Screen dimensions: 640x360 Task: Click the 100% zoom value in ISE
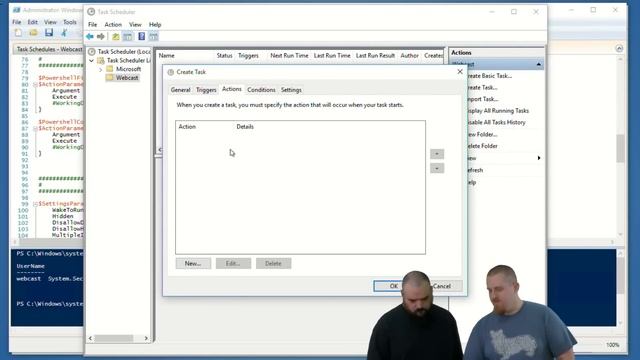[x=612, y=345]
